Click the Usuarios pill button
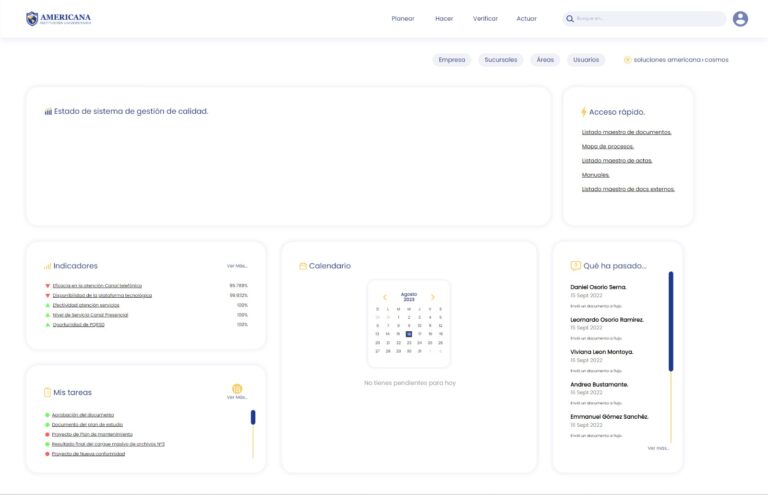This screenshot has height=495, width=768. 586,60
